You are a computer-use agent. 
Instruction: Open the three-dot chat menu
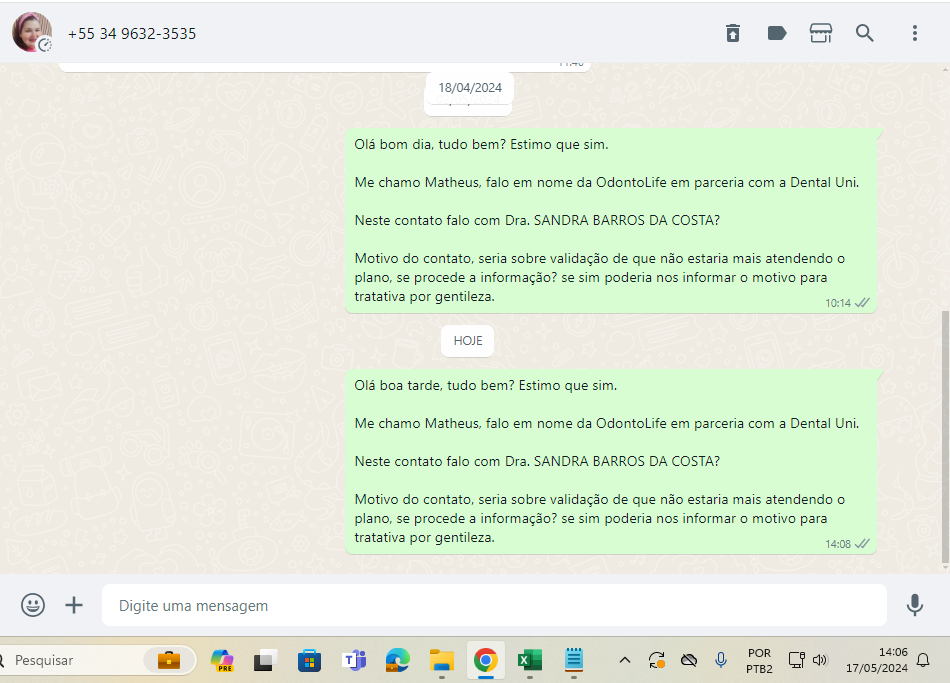point(915,33)
